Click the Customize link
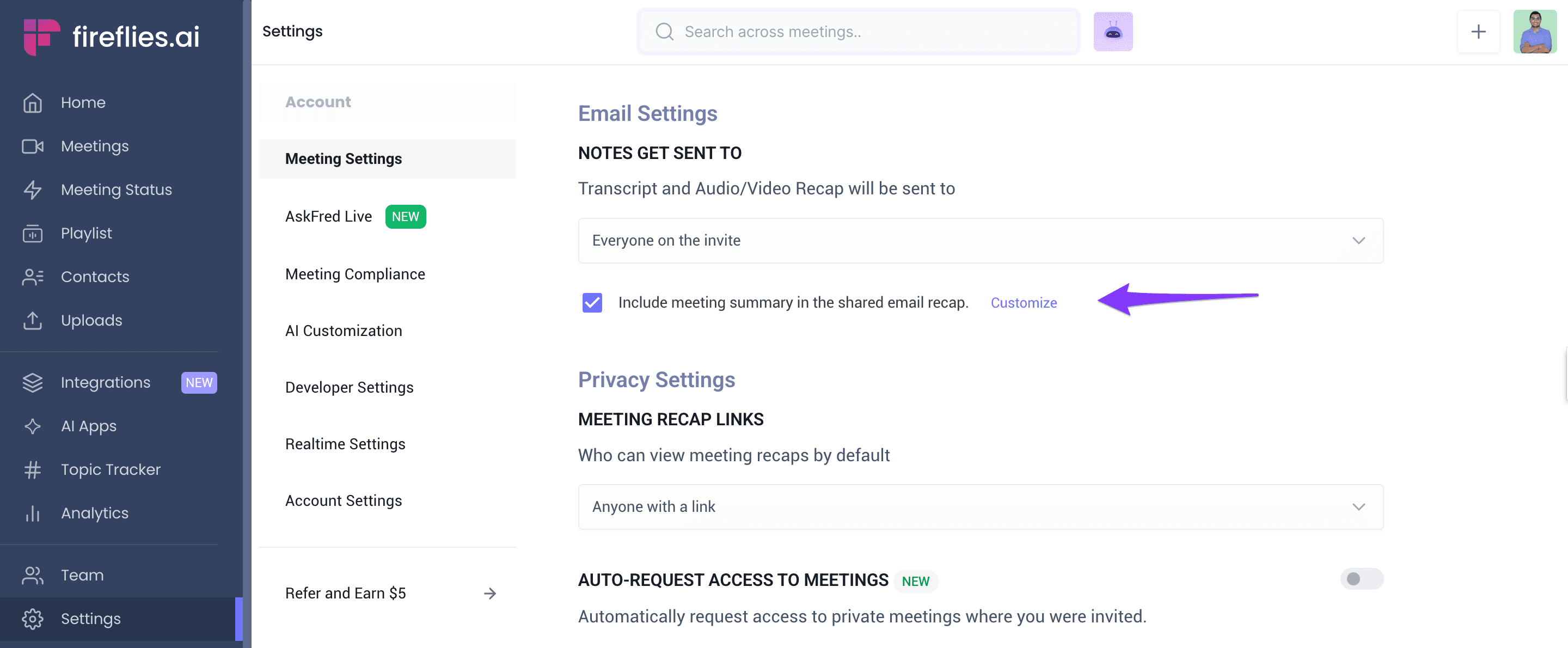Viewport: 1568px width, 648px height. pos(1023,303)
